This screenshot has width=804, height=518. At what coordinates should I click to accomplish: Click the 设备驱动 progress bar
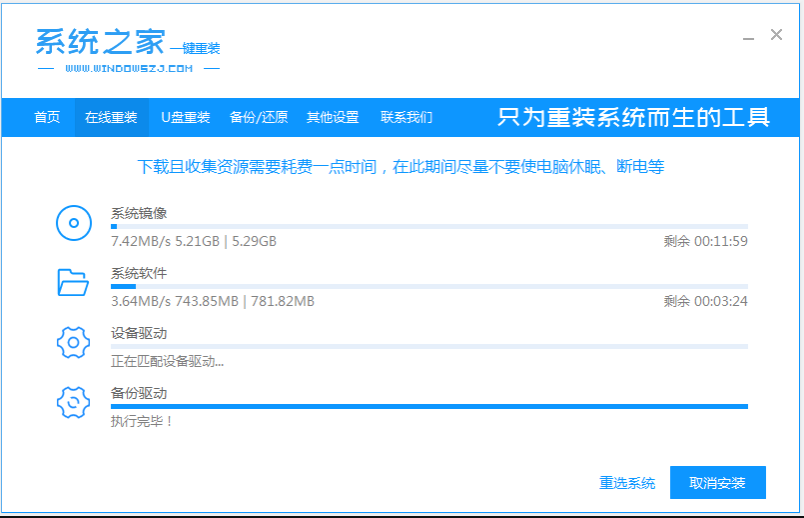point(429,346)
